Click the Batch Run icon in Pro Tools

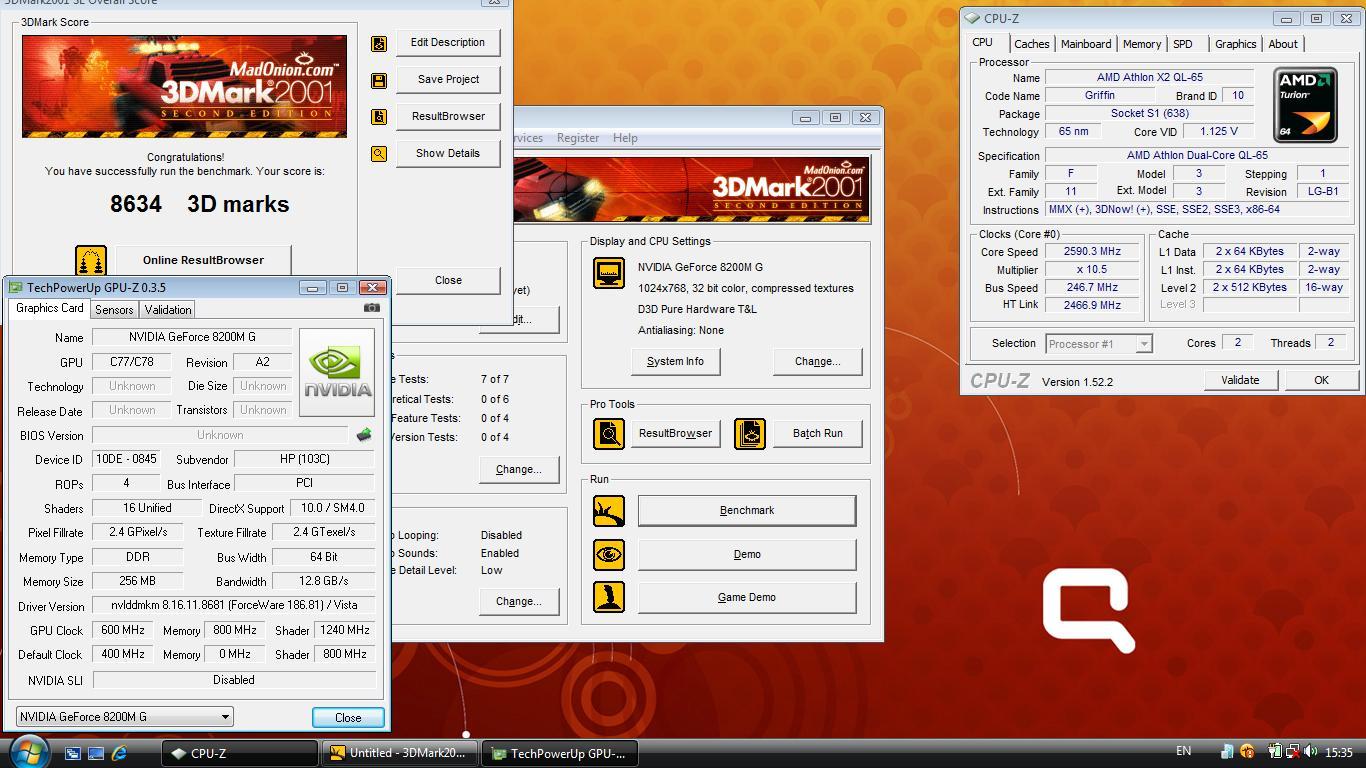750,433
